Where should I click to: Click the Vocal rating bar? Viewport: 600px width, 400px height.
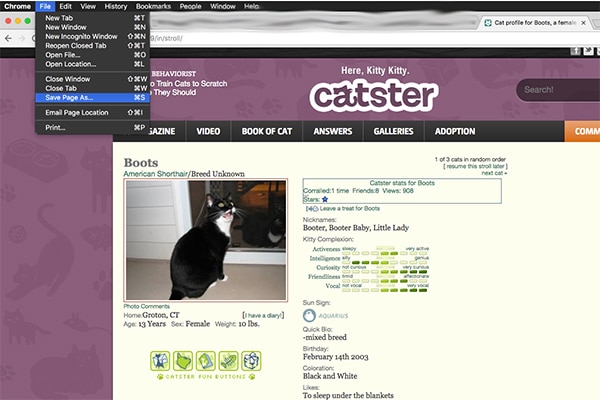coord(385,290)
